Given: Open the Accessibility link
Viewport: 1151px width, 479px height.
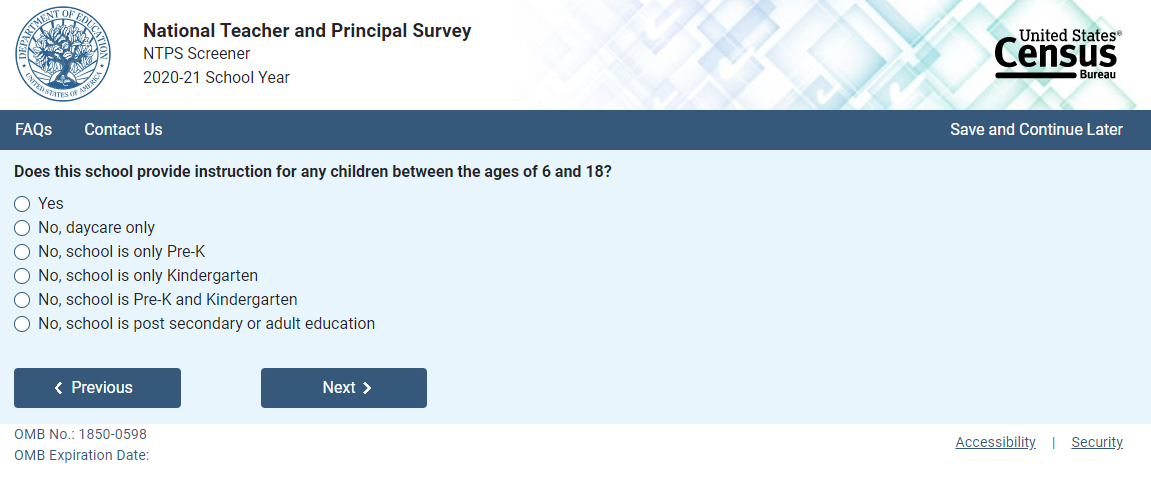Looking at the screenshot, I should pyautogui.click(x=995, y=442).
